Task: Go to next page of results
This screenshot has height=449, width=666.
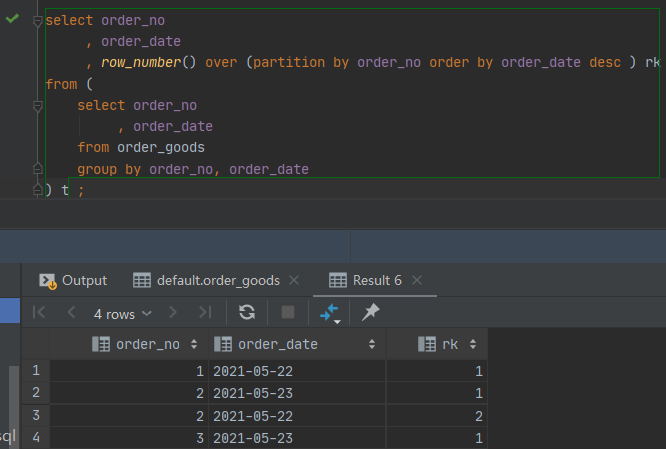Action: tap(173, 313)
